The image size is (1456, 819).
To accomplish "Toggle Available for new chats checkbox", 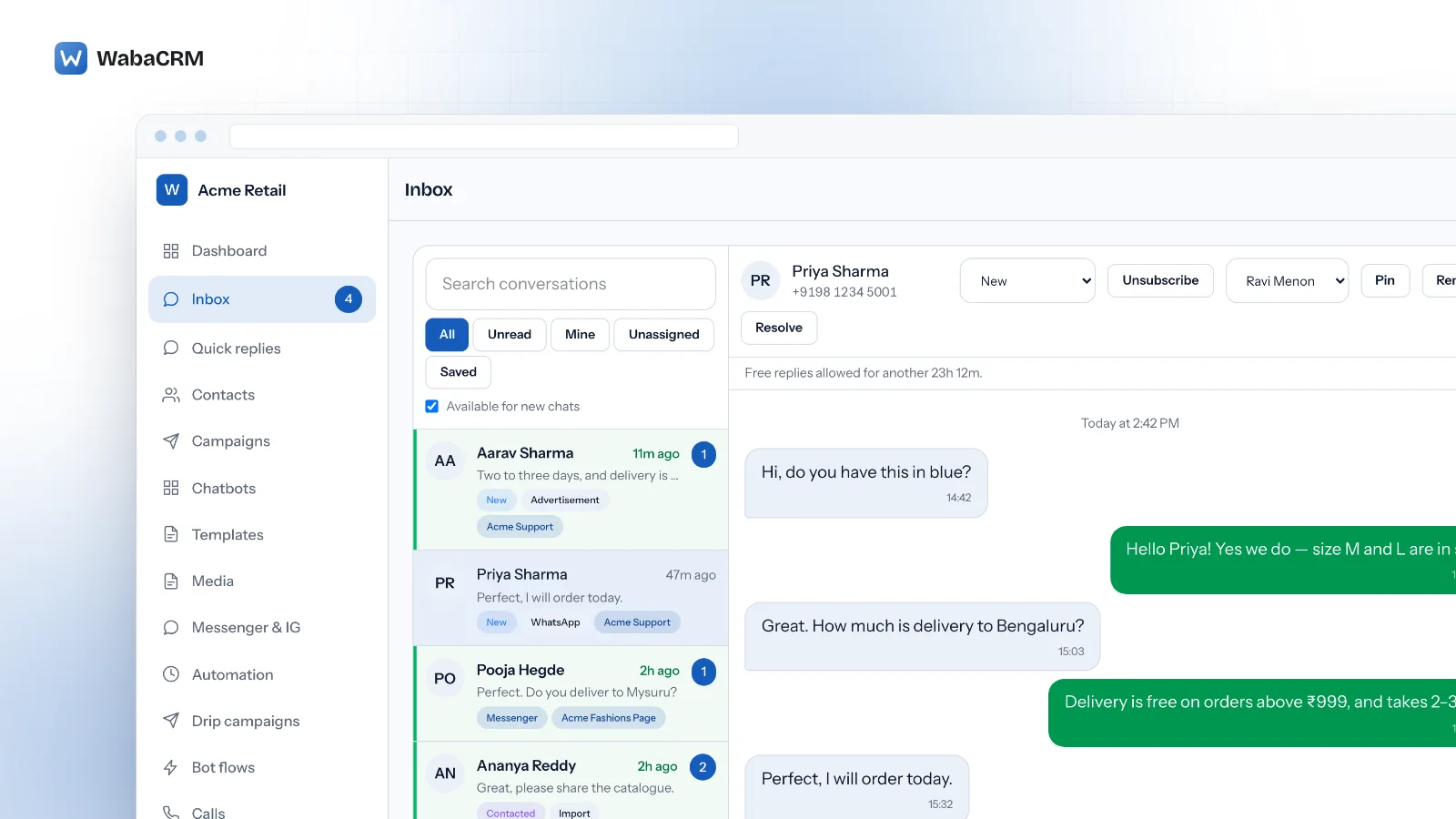I will 432,407.
